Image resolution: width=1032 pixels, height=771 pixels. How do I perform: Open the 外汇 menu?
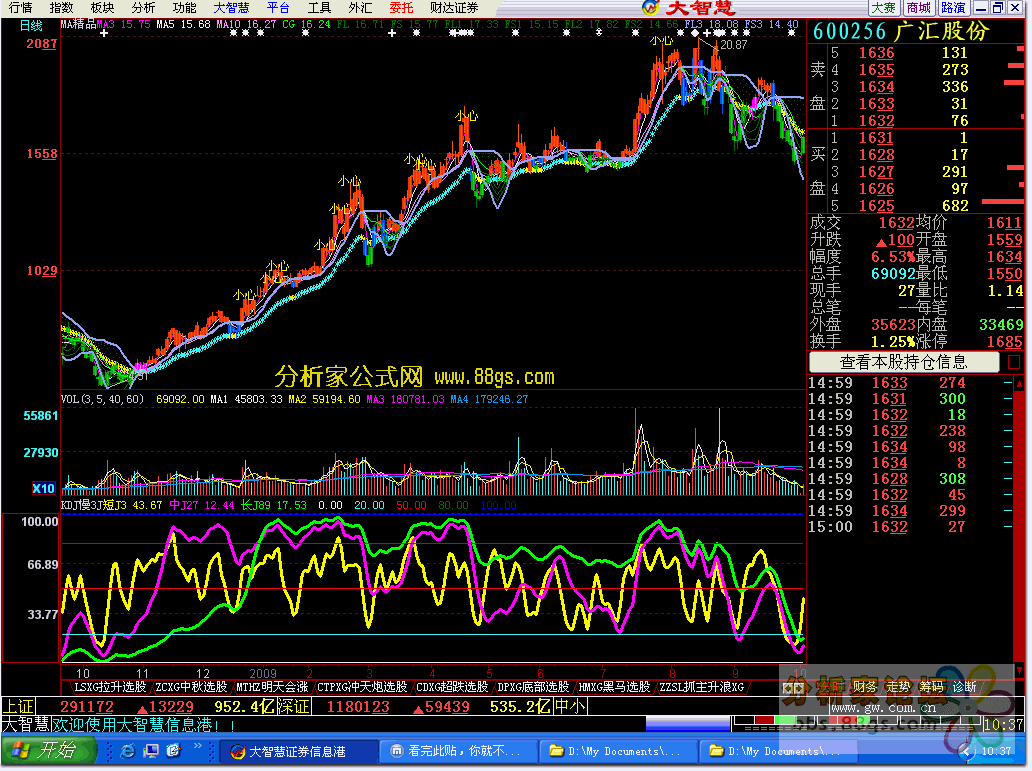360,8
